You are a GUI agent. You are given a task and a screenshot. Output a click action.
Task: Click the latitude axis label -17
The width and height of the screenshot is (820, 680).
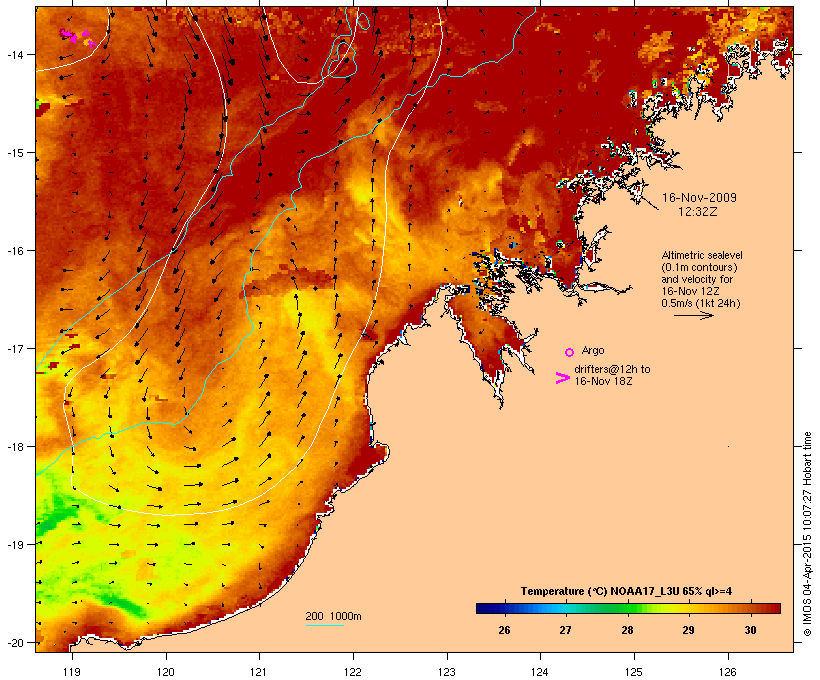tap(14, 348)
